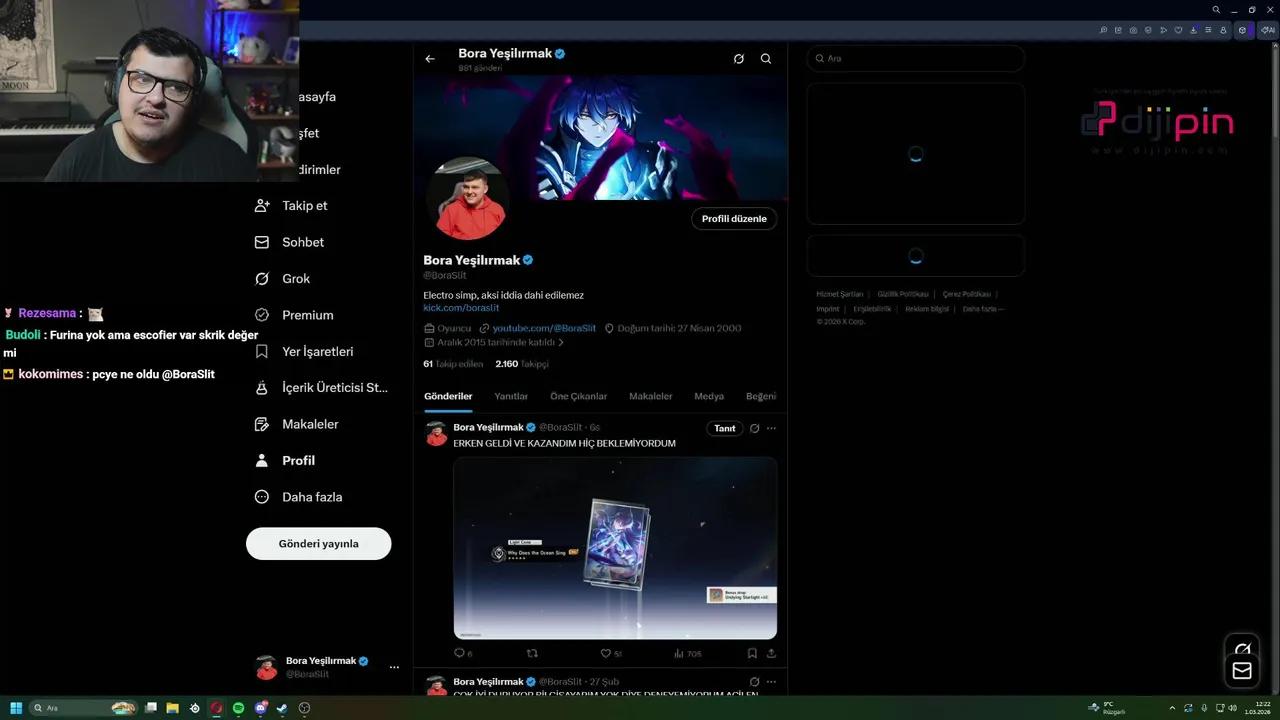Viewport: 1280px width, 720px height.
Task: Open Makaleler in sidebar
Action: (x=296, y=424)
